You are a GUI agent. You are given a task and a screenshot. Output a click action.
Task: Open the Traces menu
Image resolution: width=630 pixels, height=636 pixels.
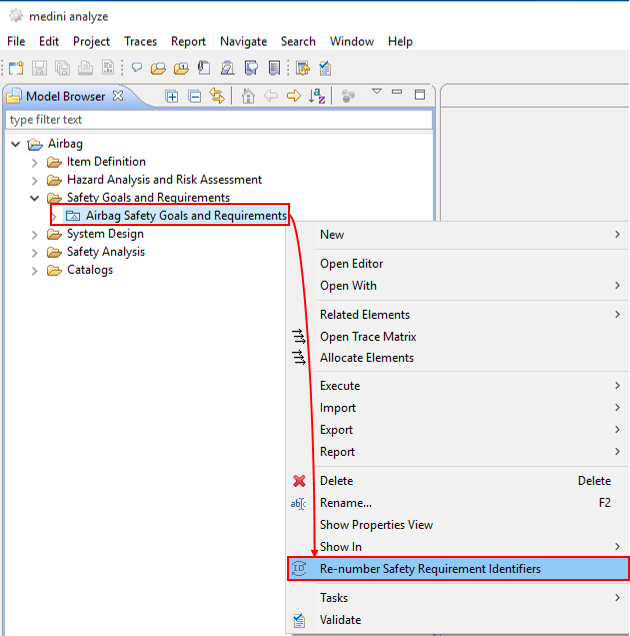[x=140, y=41]
